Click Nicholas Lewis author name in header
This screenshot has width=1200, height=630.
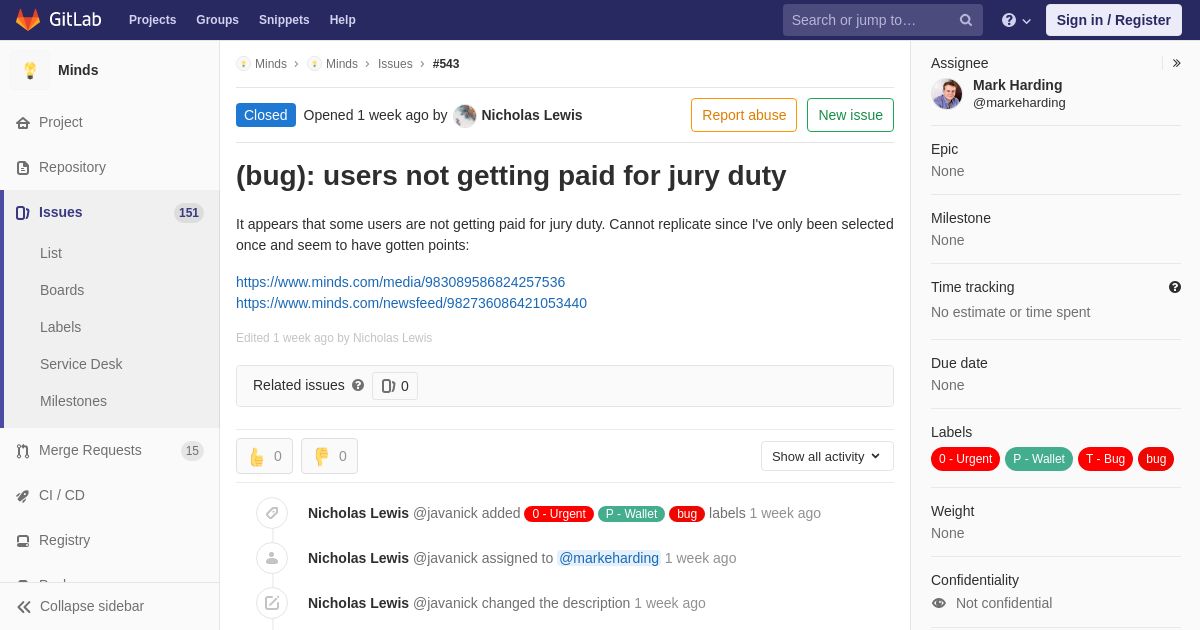(x=532, y=115)
